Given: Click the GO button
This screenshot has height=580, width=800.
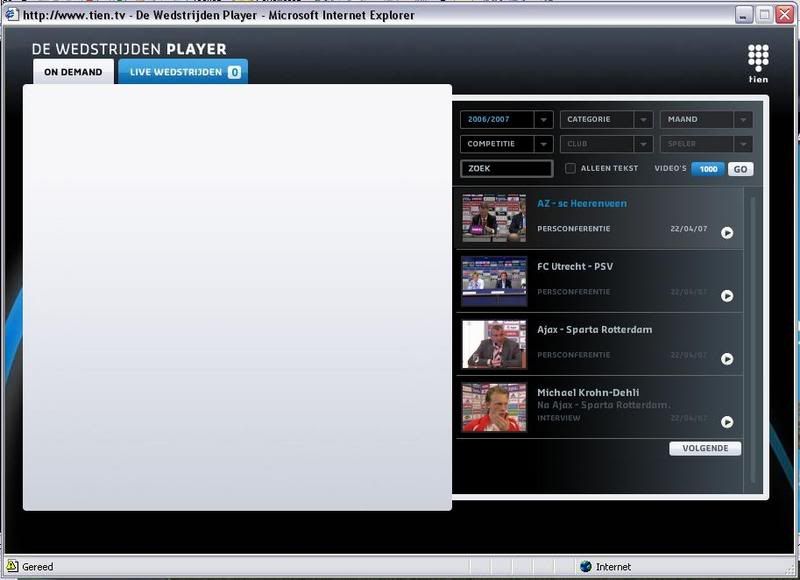Looking at the screenshot, I should click(740, 169).
